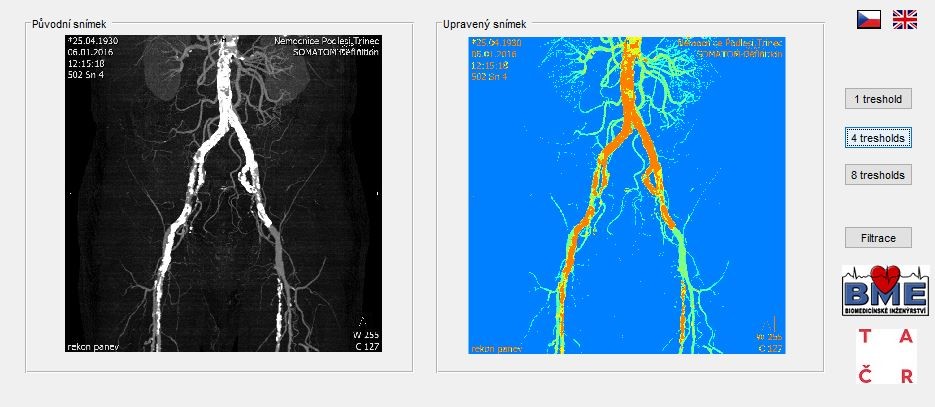Apply the 4 tresholds segmentation

(x=878, y=138)
